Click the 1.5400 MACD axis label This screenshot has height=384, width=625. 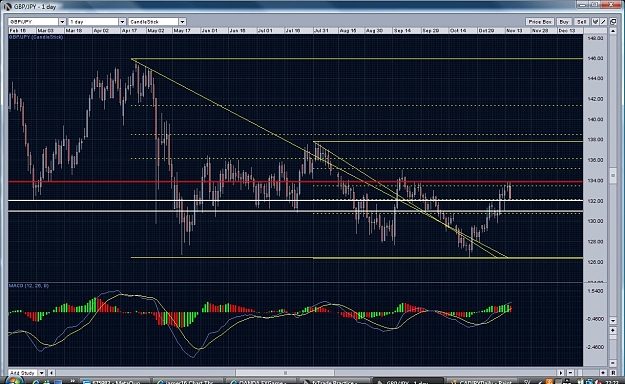pos(596,291)
